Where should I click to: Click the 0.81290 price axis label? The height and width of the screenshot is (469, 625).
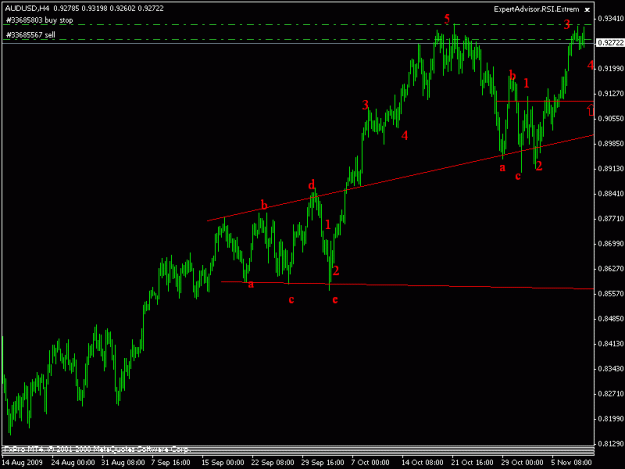click(x=611, y=443)
